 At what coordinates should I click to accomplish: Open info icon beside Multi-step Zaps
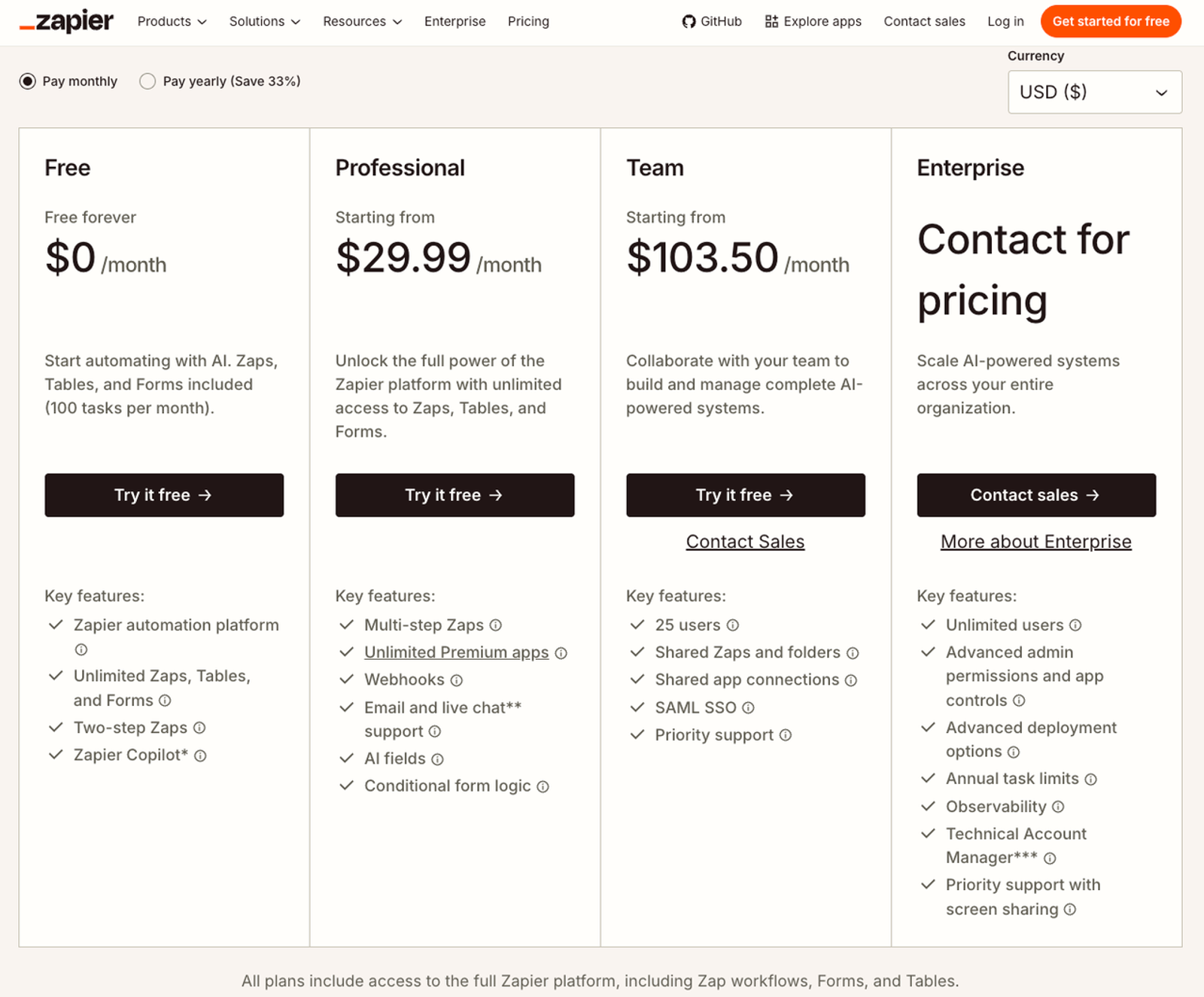(x=496, y=625)
